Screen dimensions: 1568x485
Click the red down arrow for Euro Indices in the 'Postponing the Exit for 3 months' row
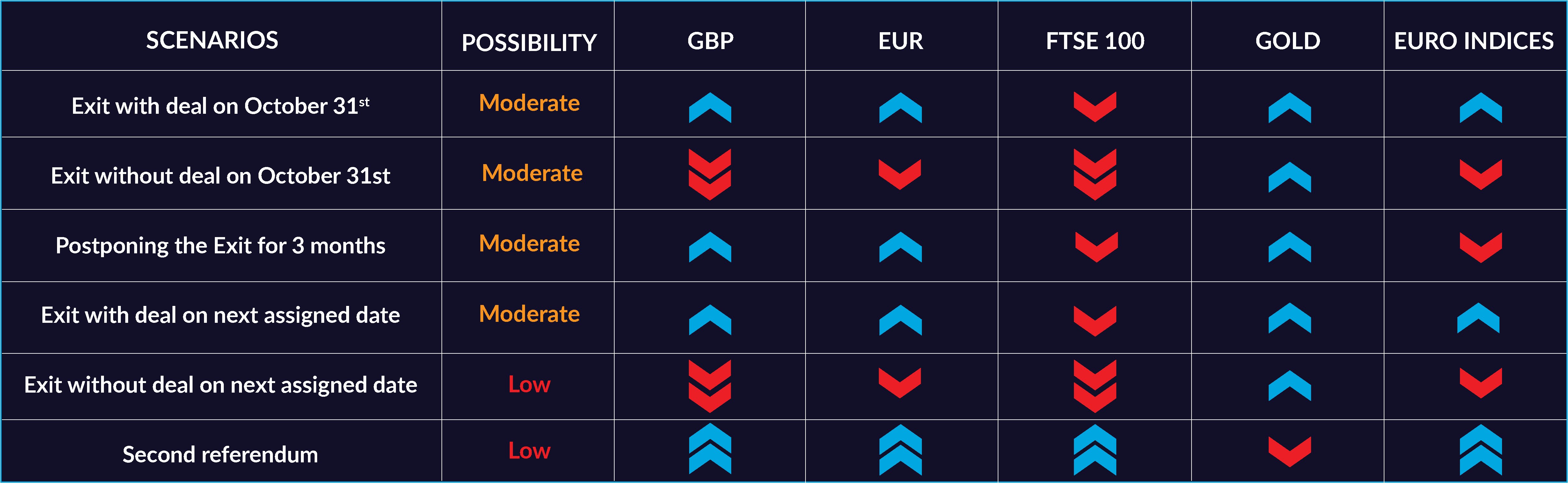point(1480,248)
